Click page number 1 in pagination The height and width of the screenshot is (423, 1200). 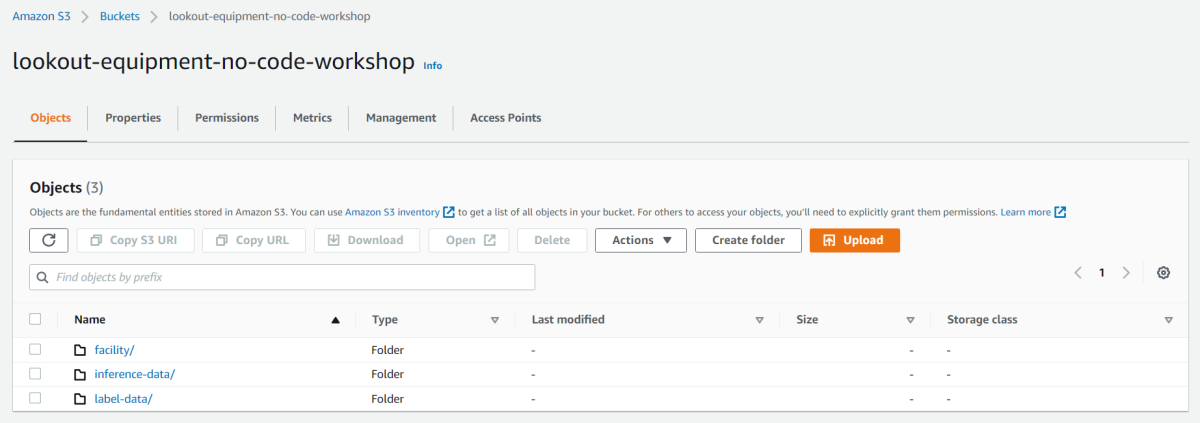pos(1102,273)
